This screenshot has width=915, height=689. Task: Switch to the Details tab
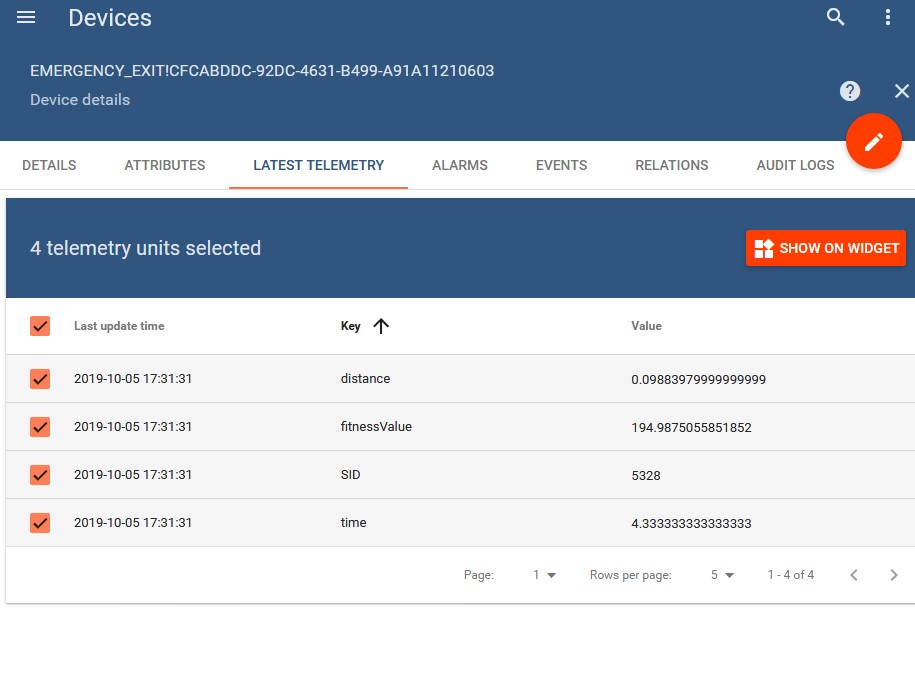tap(49, 165)
